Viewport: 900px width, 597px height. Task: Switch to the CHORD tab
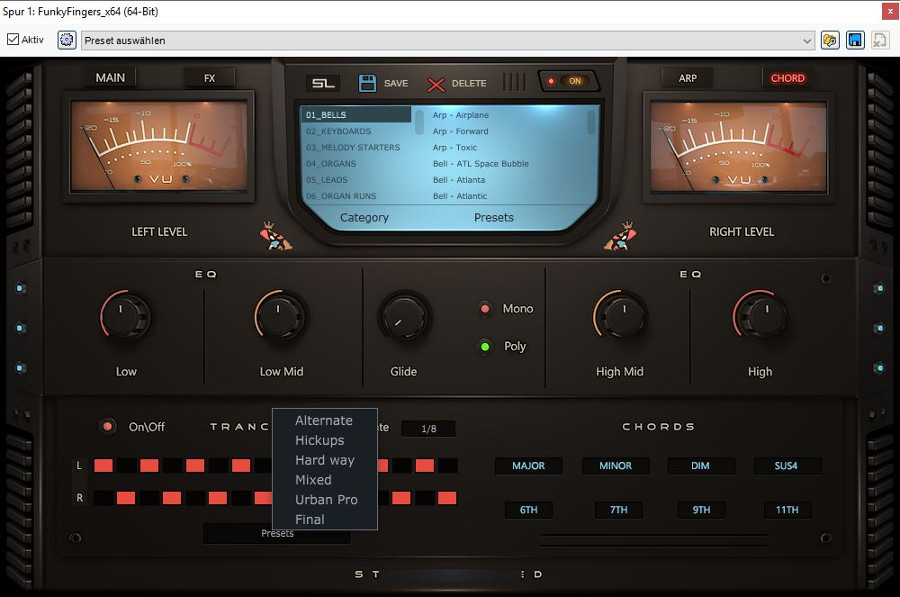pyautogui.click(x=788, y=78)
